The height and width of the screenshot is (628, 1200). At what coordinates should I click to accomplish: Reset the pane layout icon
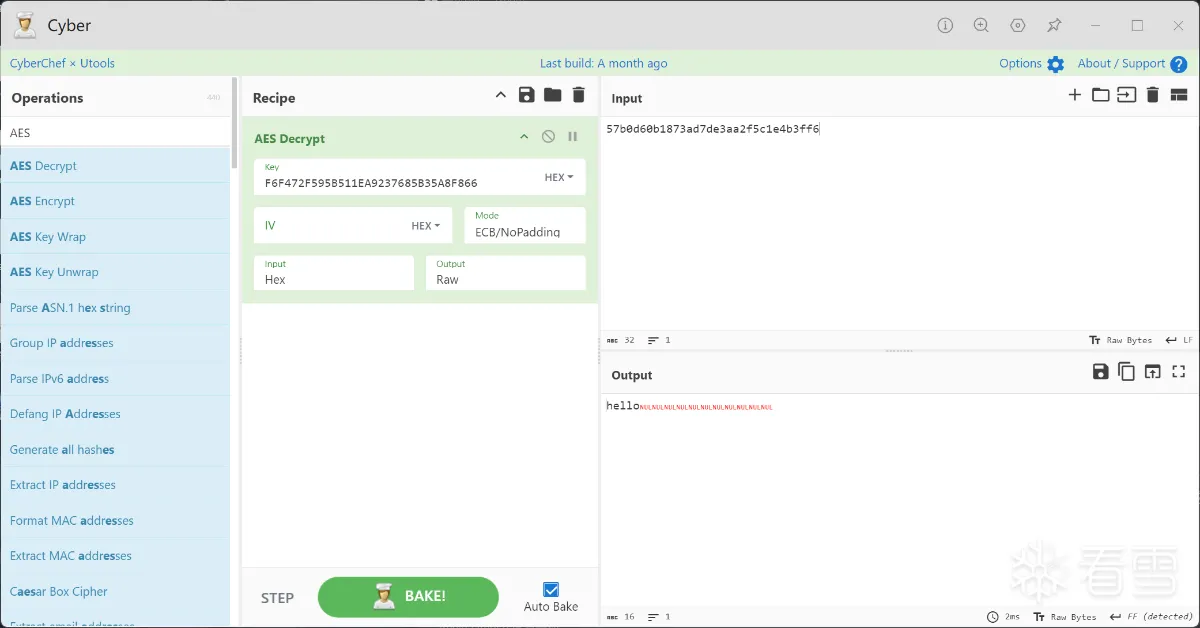(x=1179, y=95)
